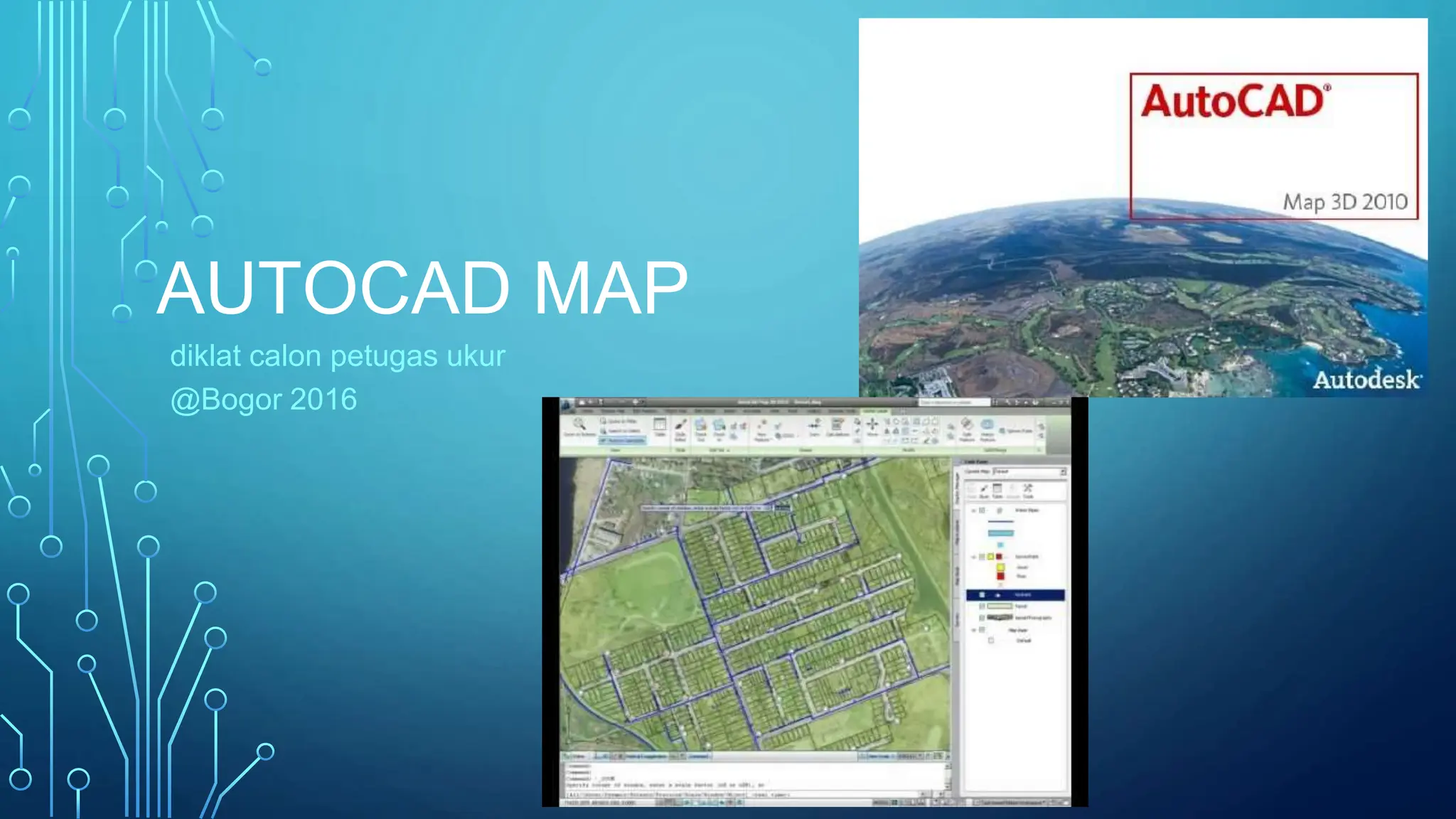Click the Search to Select button

tap(623, 431)
